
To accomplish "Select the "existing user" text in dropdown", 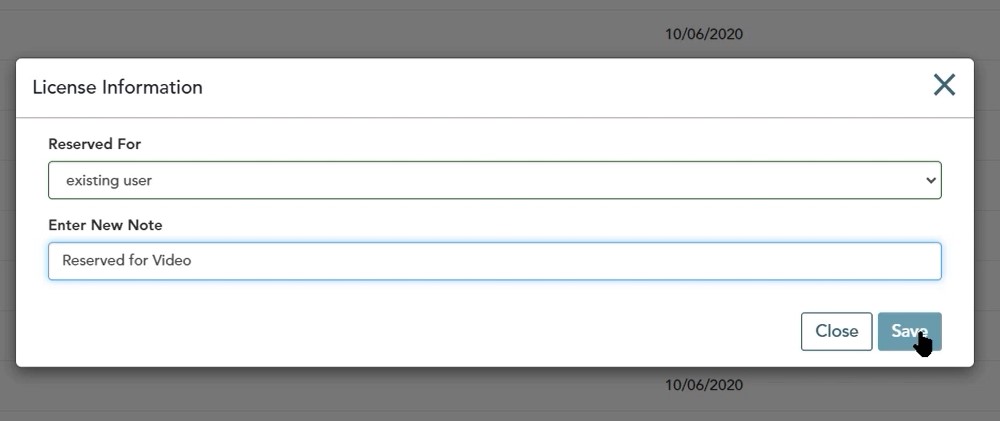I will pyautogui.click(x=109, y=181).
